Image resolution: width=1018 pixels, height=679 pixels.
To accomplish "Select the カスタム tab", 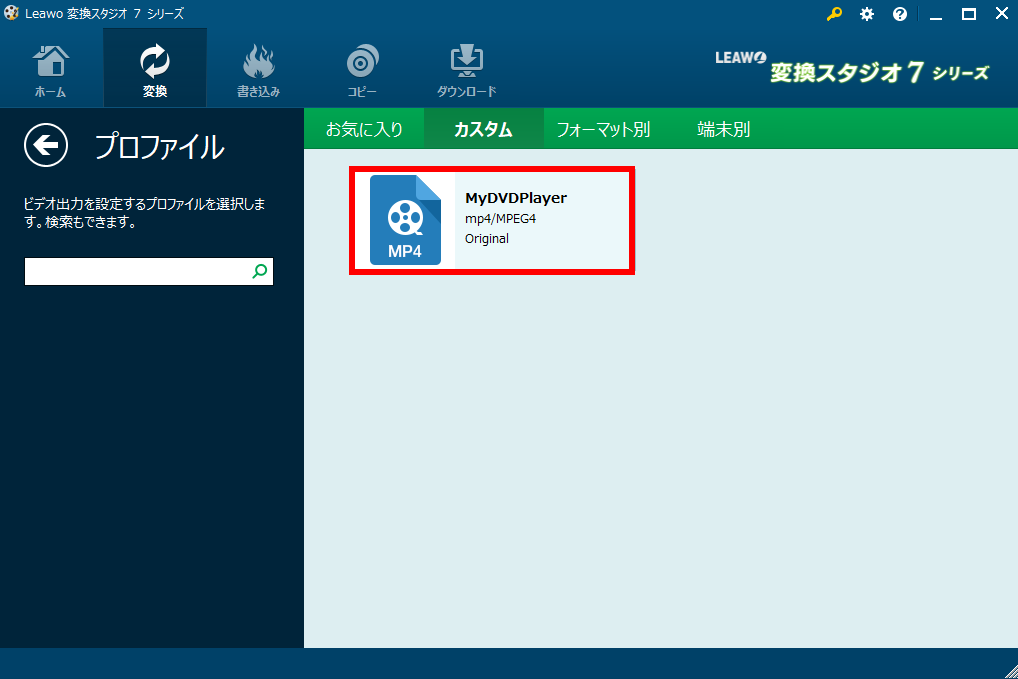I will coord(483,129).
